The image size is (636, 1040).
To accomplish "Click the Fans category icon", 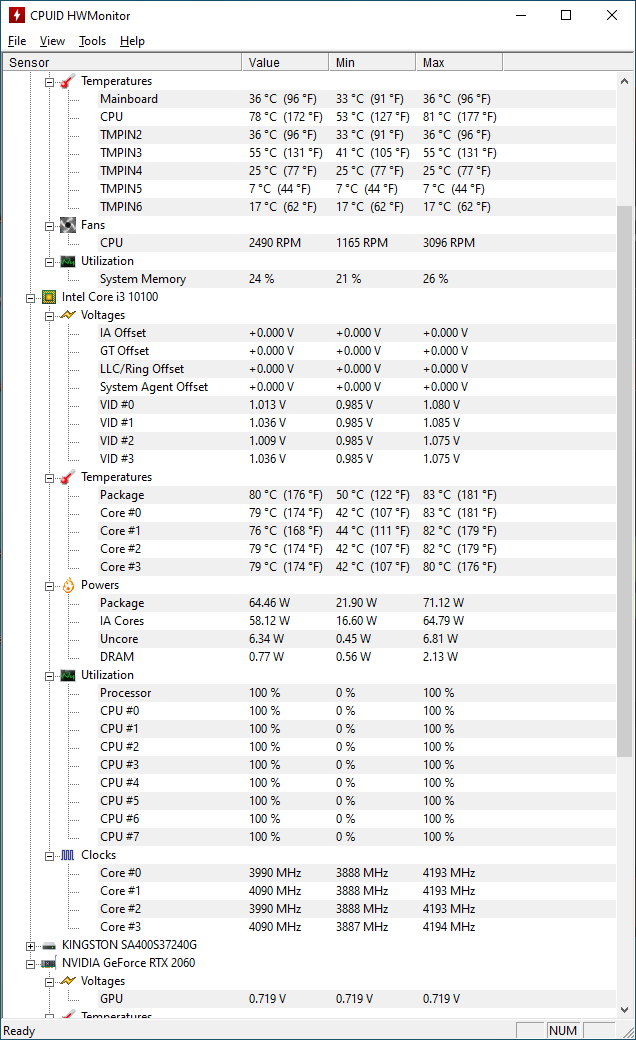I will 68,225.
